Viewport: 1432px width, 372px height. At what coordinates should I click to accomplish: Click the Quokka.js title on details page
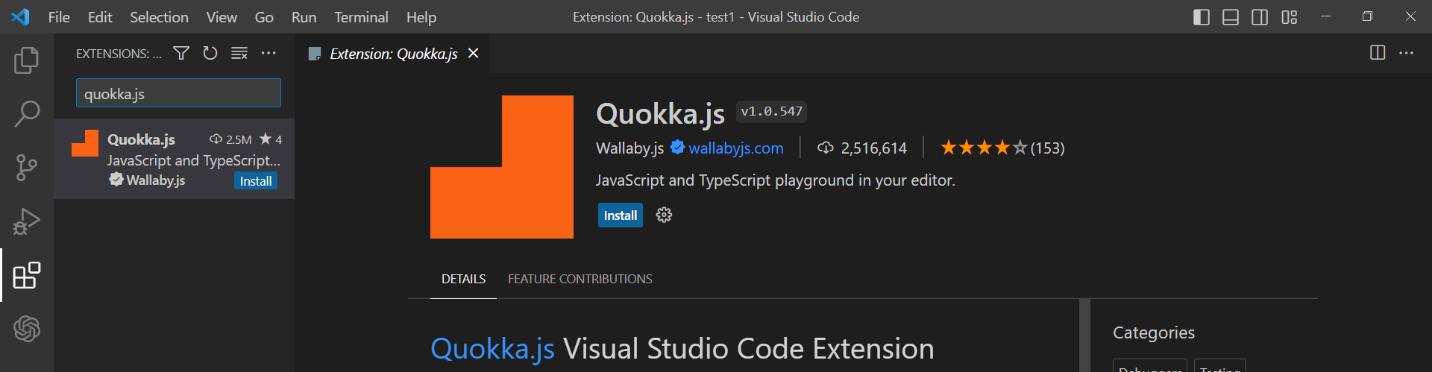[660, 113]
